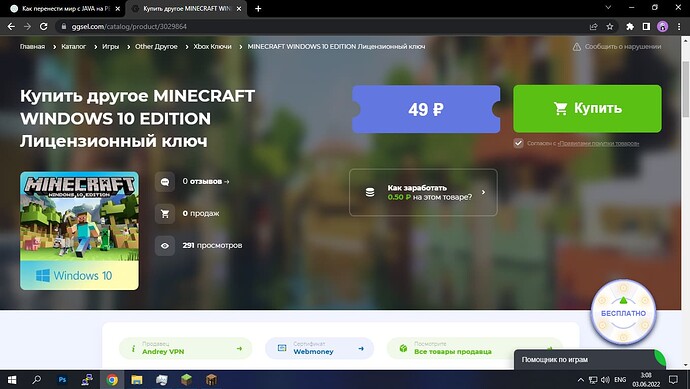Open Windows taskbar search
This screenshot has height=389, width=690.
tap(37, 379)
